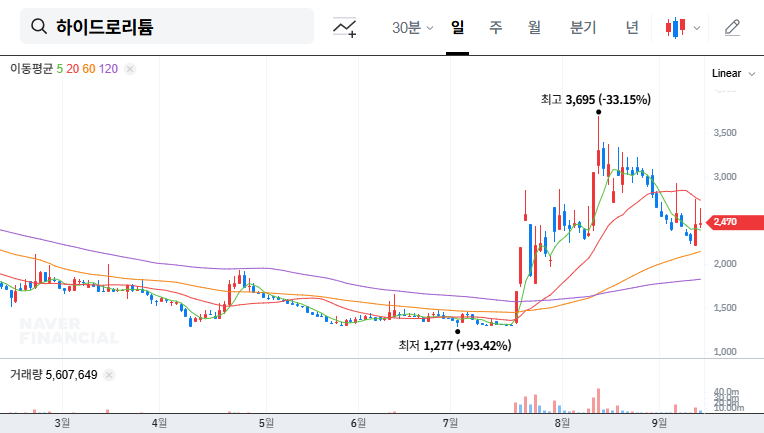Open the Linear scale dropdown

(733, 74)
